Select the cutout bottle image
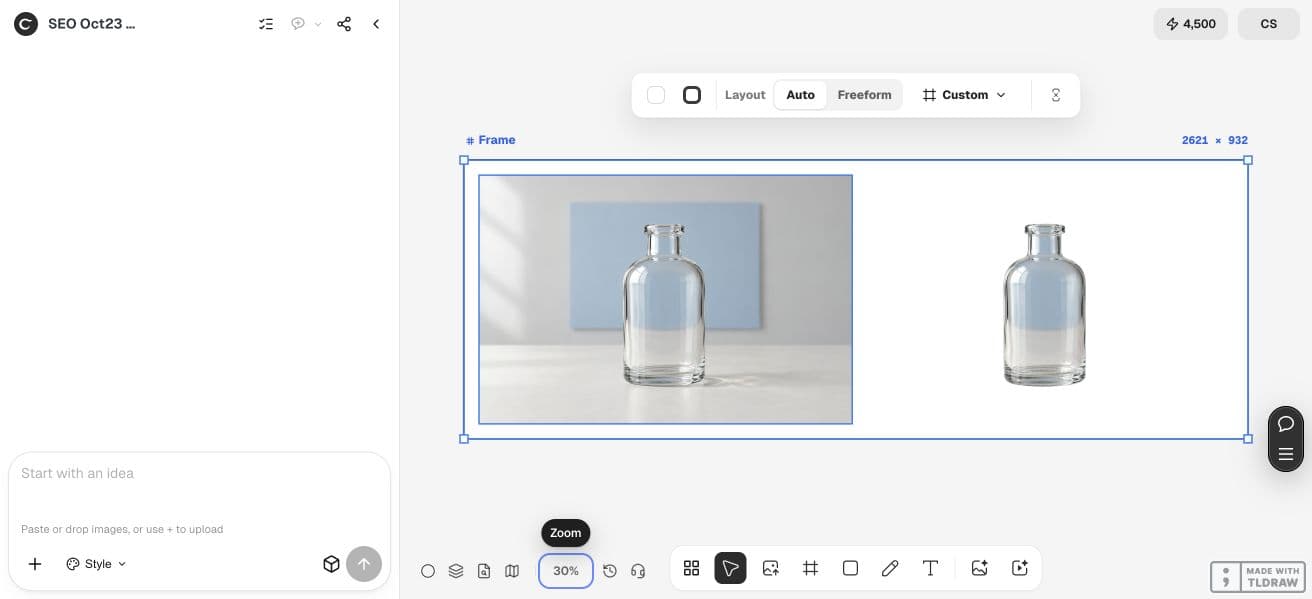The height and width of the screenshot is (599, 1312). (1044, 304)
